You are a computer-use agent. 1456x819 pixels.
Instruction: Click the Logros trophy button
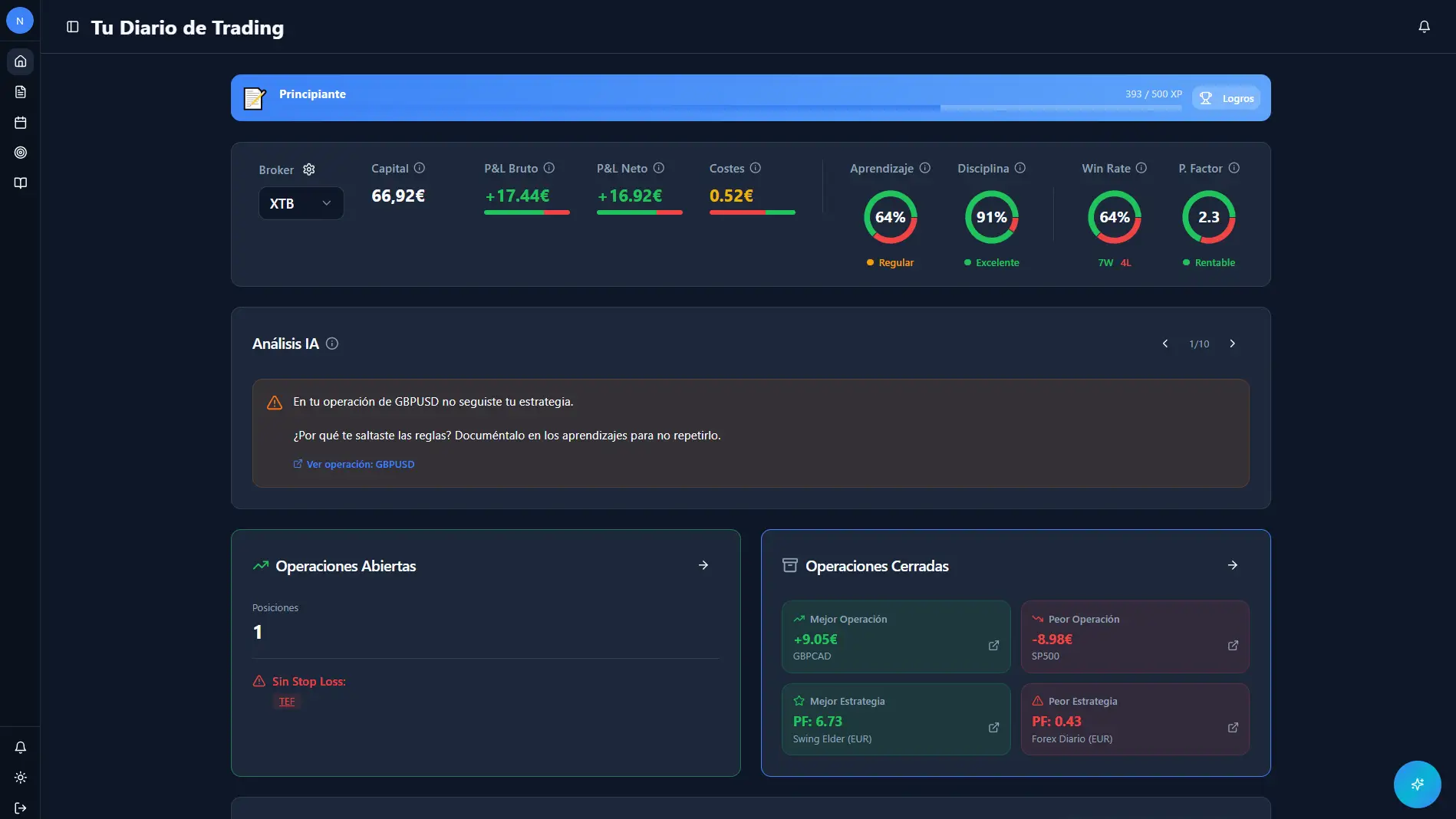(1226, 98)
